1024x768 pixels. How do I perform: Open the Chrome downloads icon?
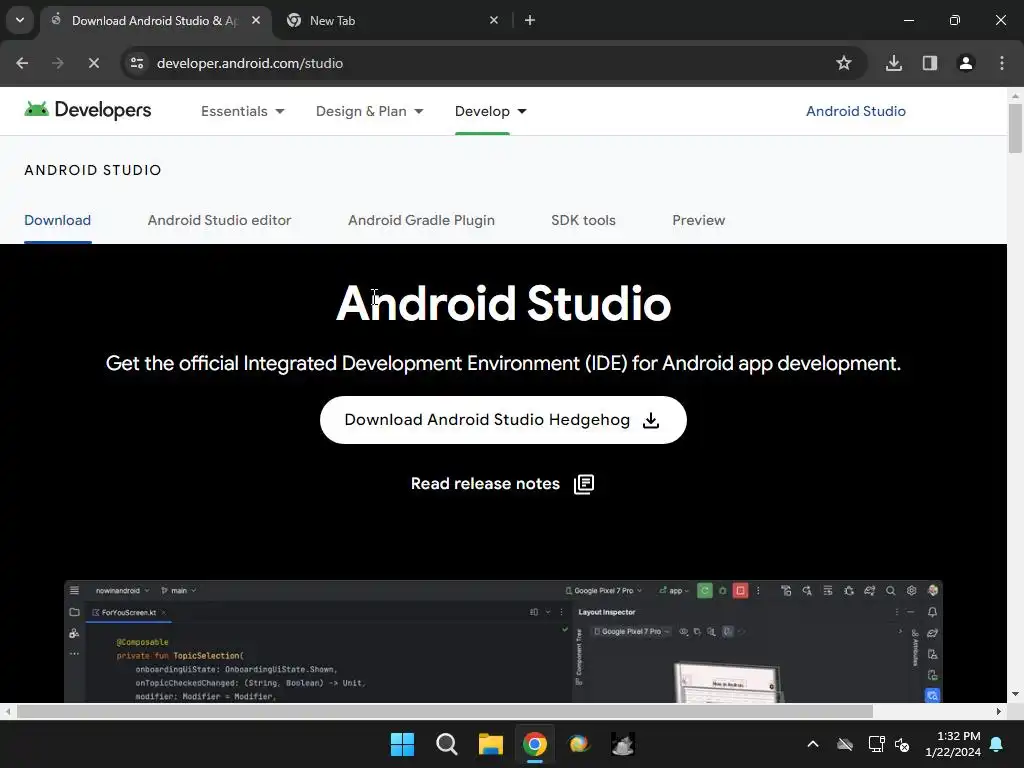(894, 63)
